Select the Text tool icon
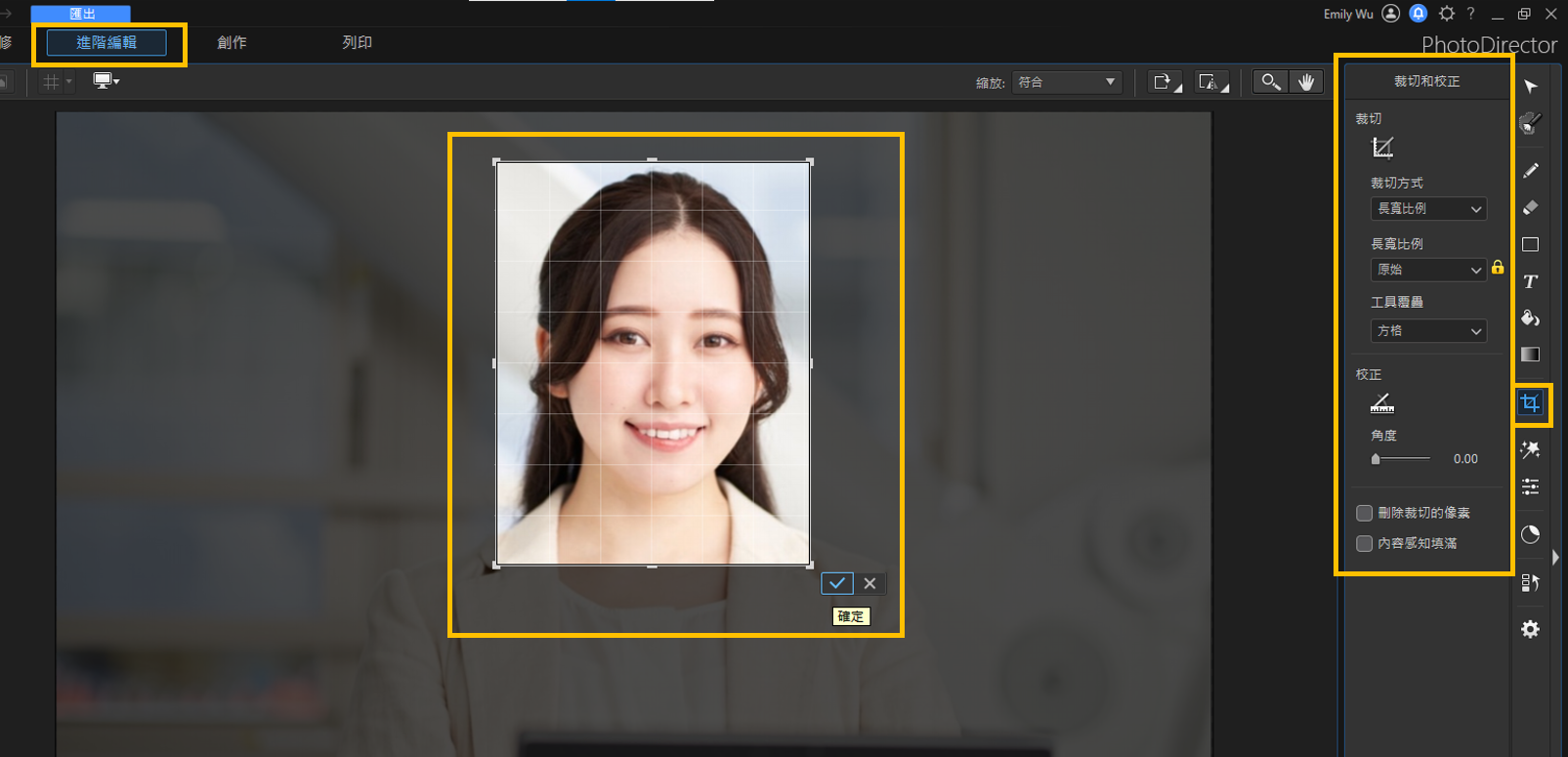 point(1530,281)
